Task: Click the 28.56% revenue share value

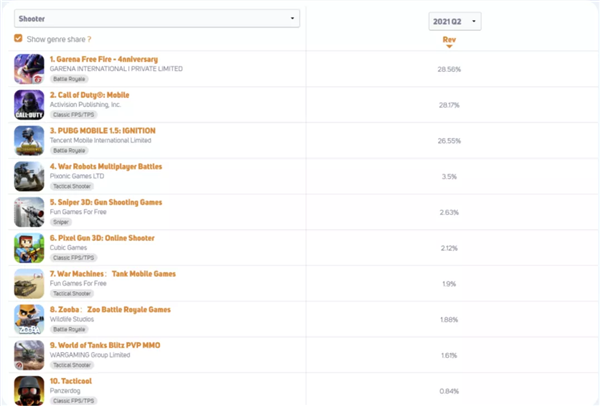Action: [x=449, y=69]
